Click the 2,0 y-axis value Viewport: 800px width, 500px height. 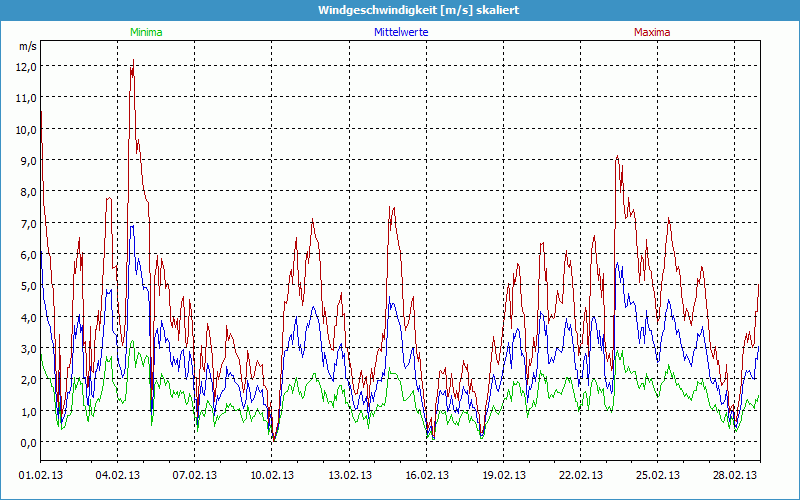click(29, 380)
